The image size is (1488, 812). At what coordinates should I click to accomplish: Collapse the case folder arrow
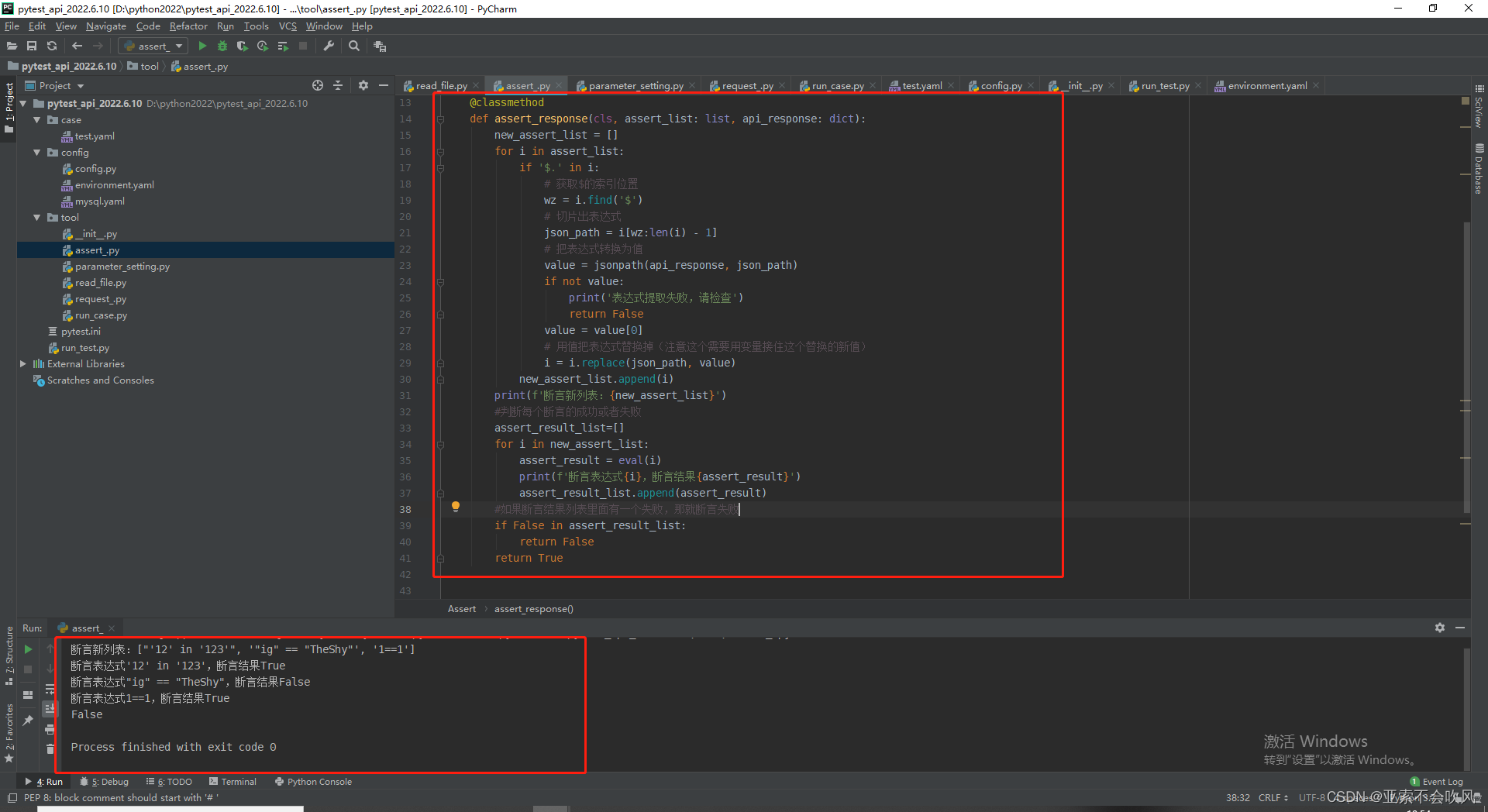36,119
